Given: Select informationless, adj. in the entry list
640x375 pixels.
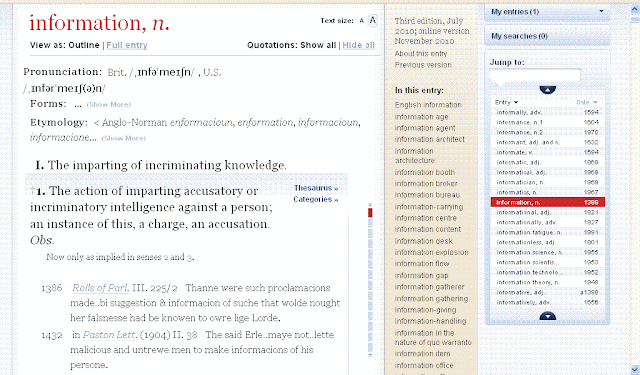Looking at the screenshot, I should [547, 242].
